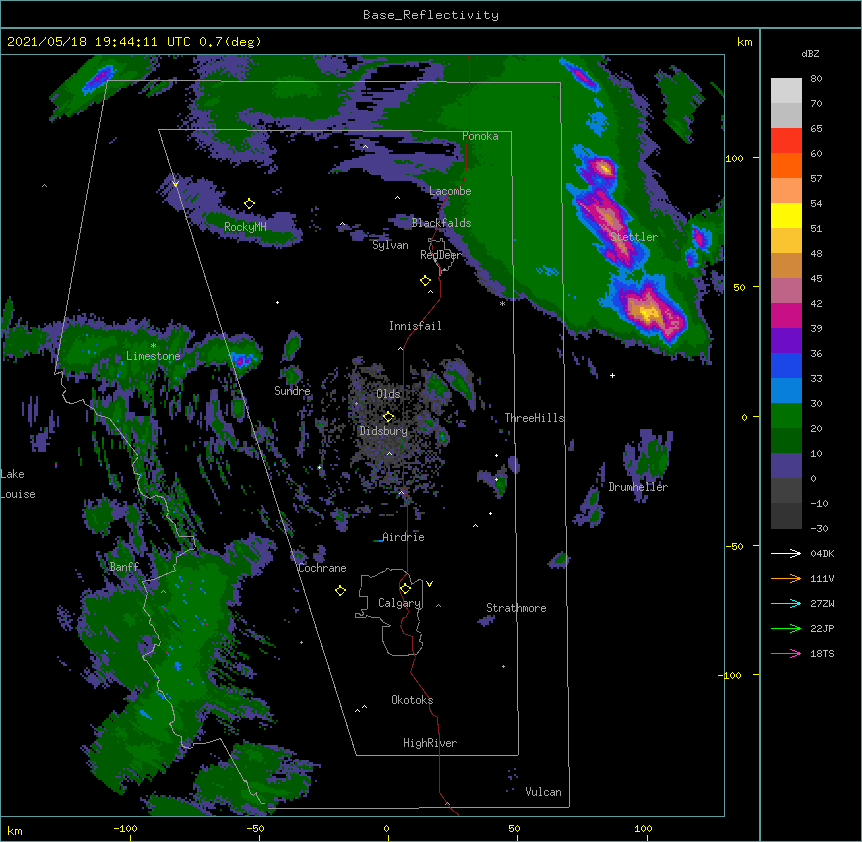Screen dimensions: 862x842
Task: Click the HighRiver town label
Action: click(430, 743)
